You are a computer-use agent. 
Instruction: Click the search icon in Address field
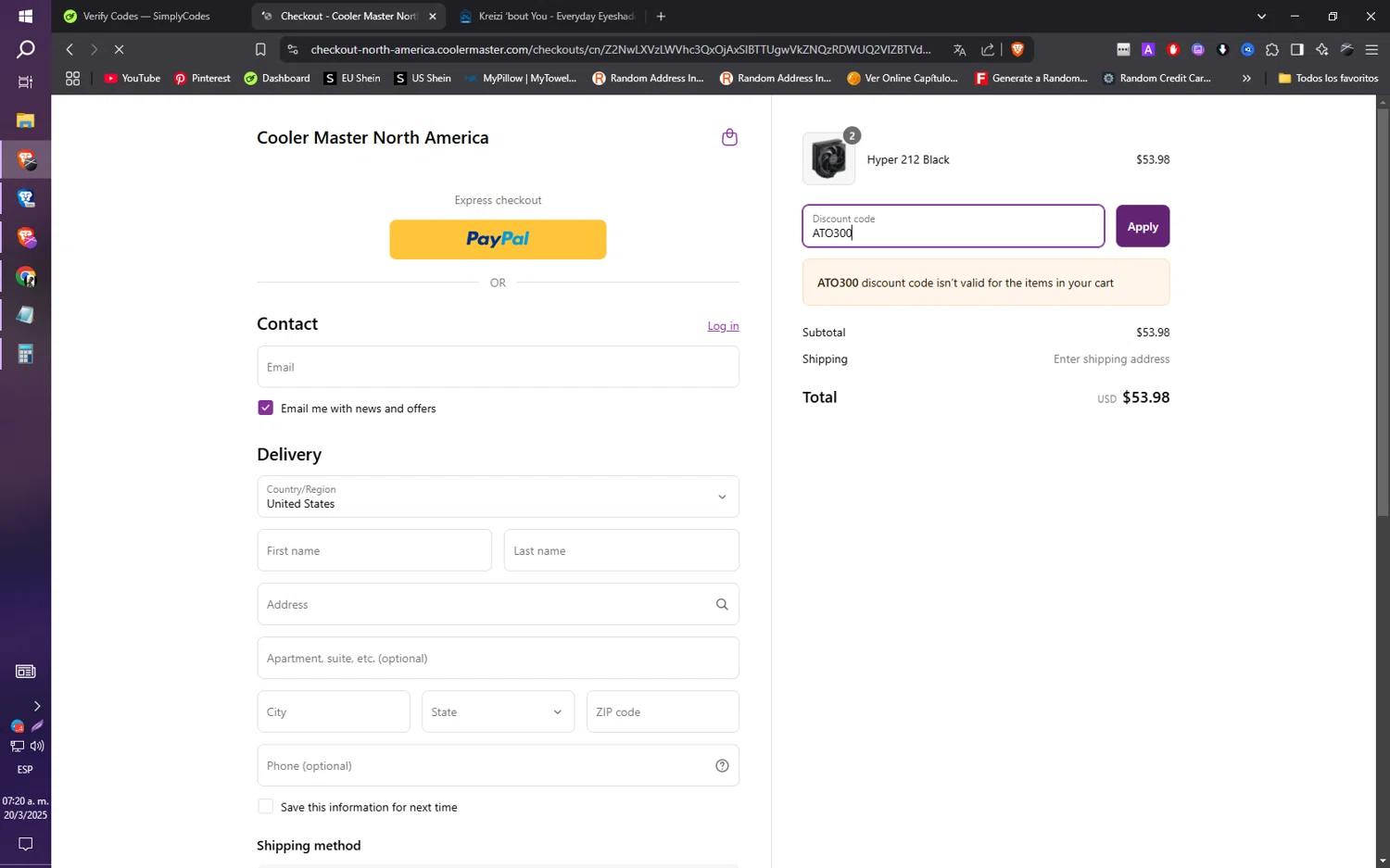pos(722,604)
